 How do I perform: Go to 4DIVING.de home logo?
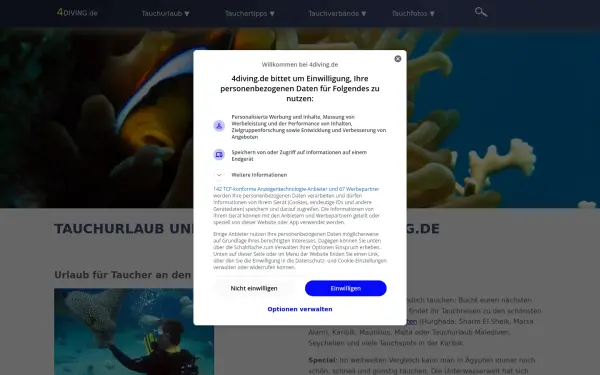[77, 13]
